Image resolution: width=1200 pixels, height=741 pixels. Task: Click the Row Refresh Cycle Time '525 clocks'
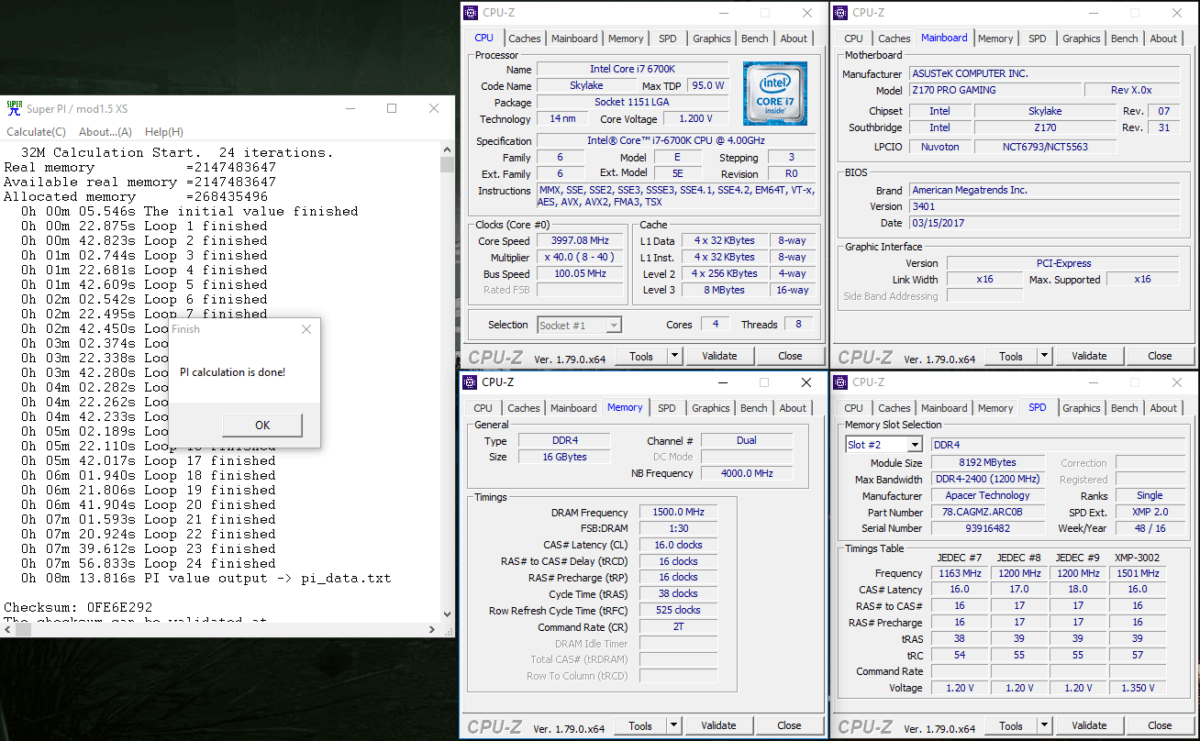tap(679, 610)
